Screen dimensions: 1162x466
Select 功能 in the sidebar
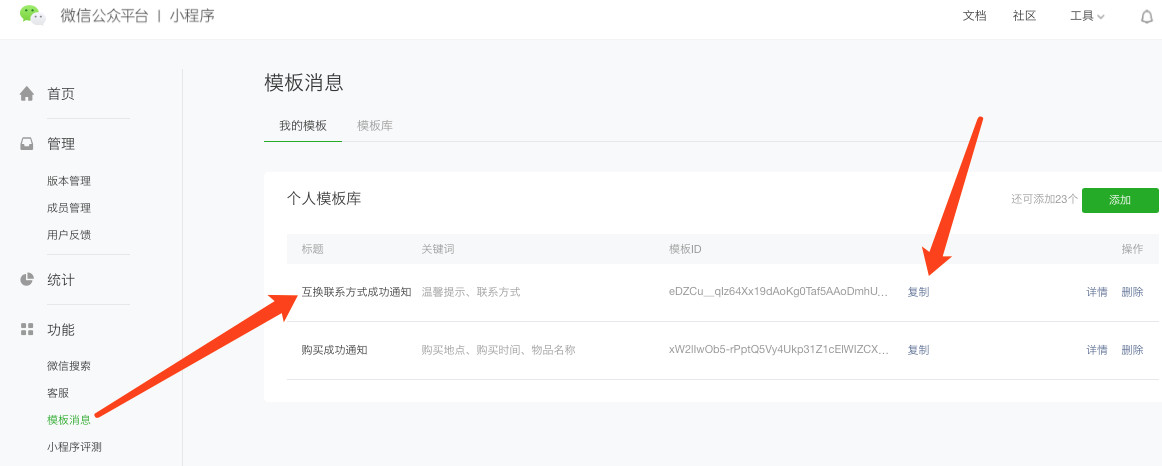61,330
